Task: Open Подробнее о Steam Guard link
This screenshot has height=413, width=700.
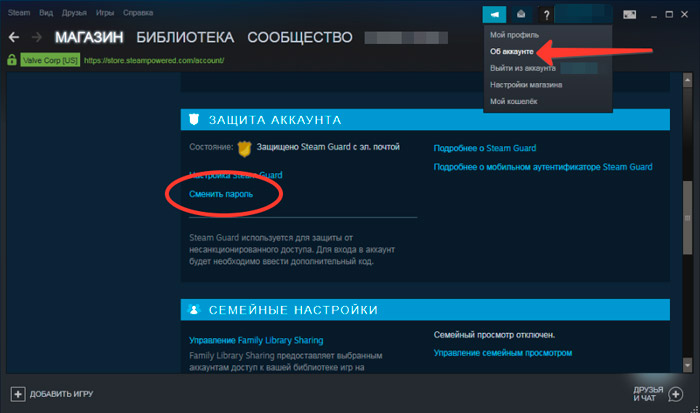Action: click(x=485, y=148)
